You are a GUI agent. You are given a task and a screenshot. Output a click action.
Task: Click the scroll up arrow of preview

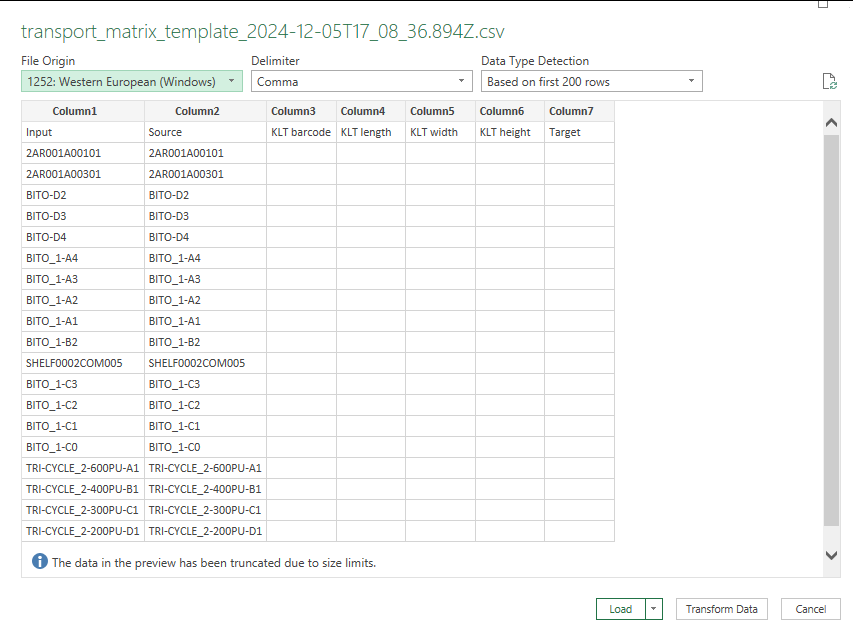coord(831,123)
